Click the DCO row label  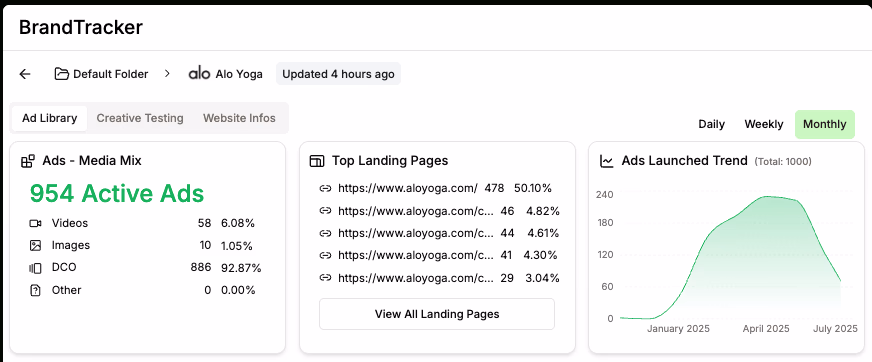(64, 267)
